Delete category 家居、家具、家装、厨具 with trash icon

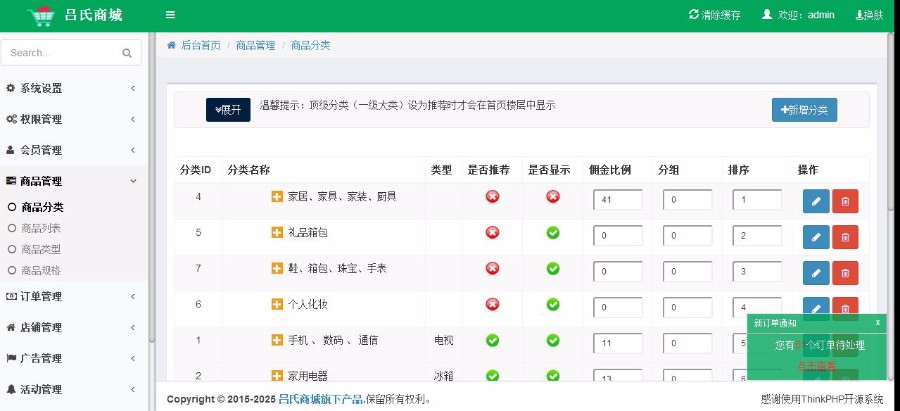click(845, 201)
